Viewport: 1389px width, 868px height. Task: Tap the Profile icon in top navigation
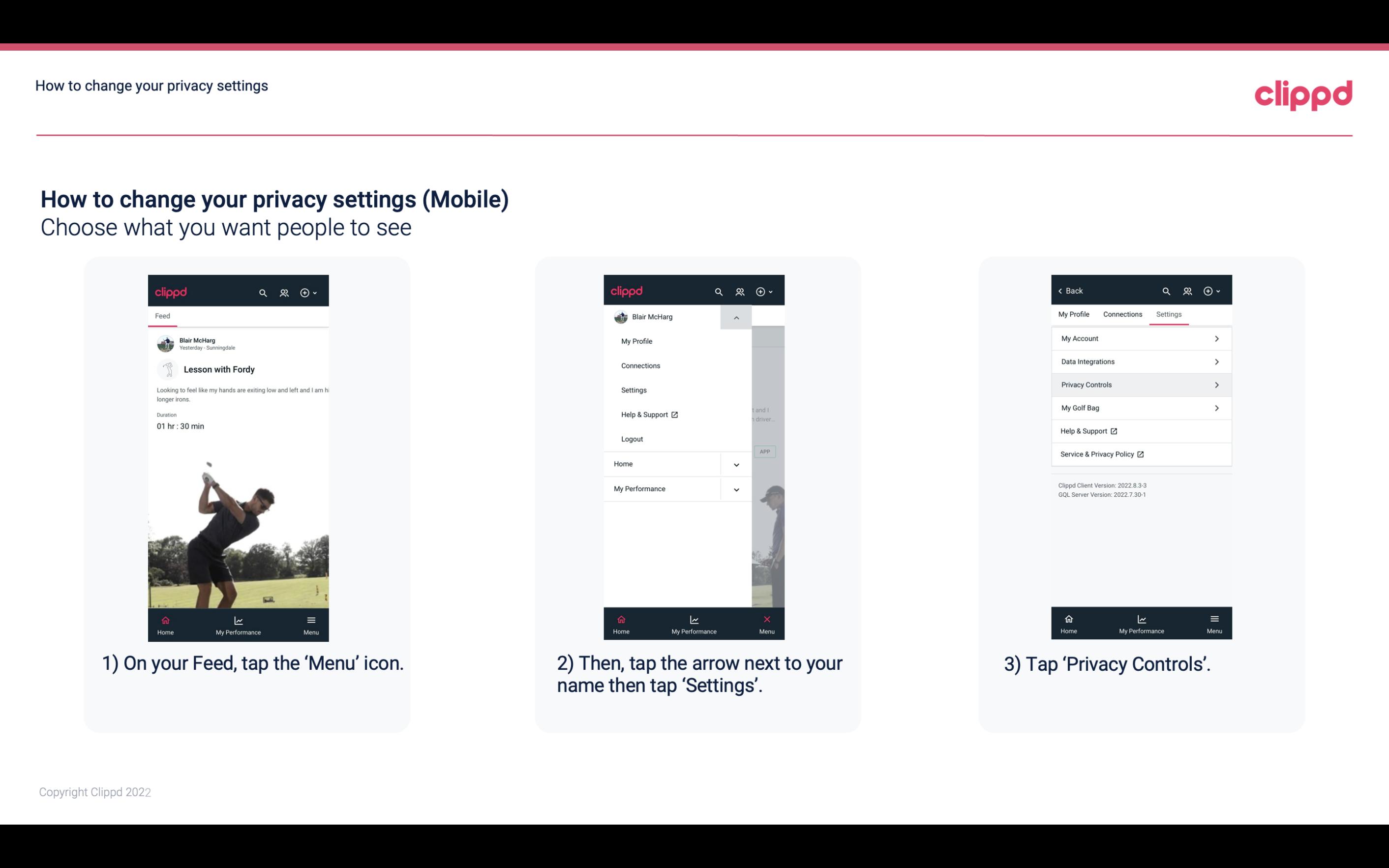(284, 291)
